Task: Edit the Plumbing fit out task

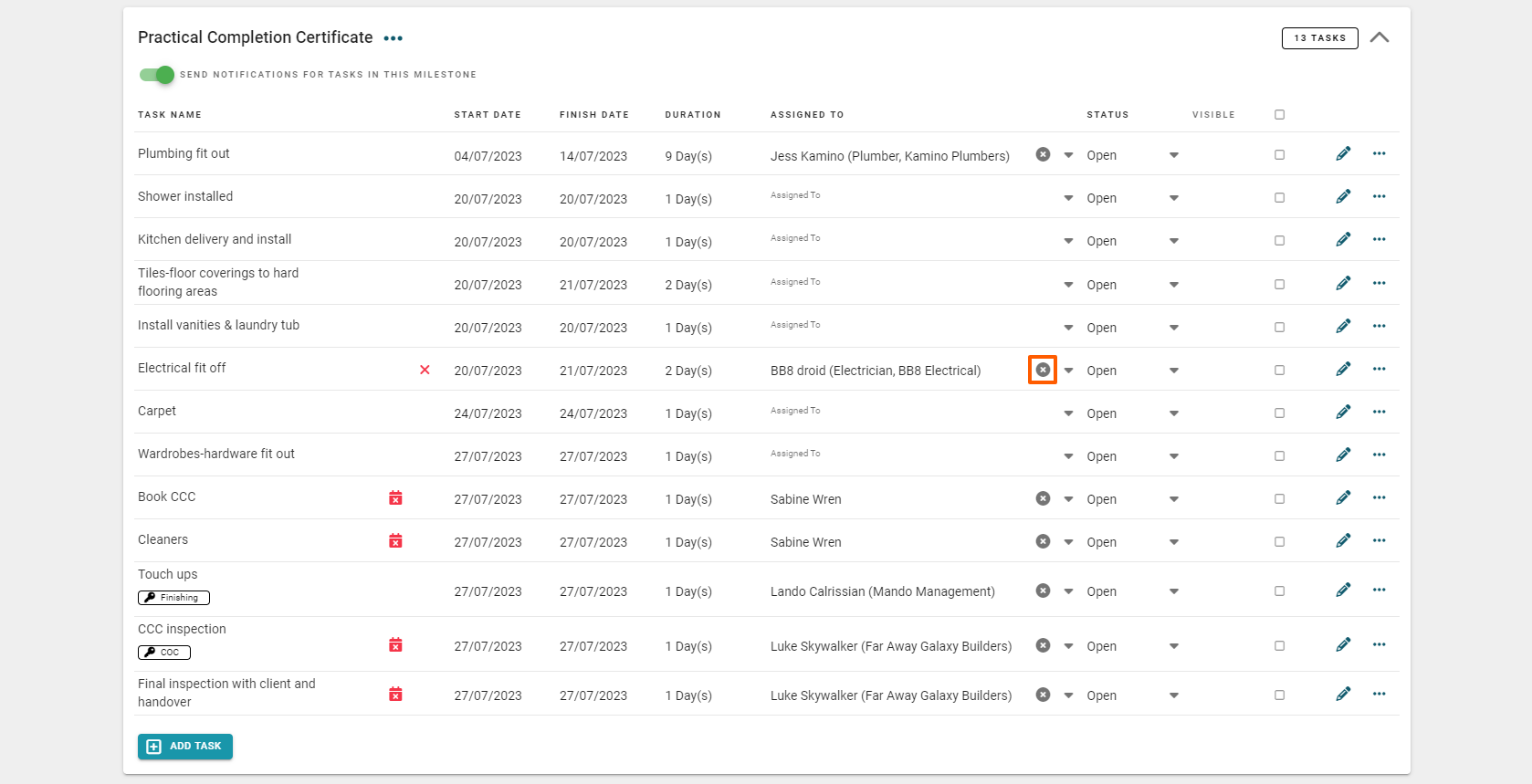Action: click(1343, 154)
